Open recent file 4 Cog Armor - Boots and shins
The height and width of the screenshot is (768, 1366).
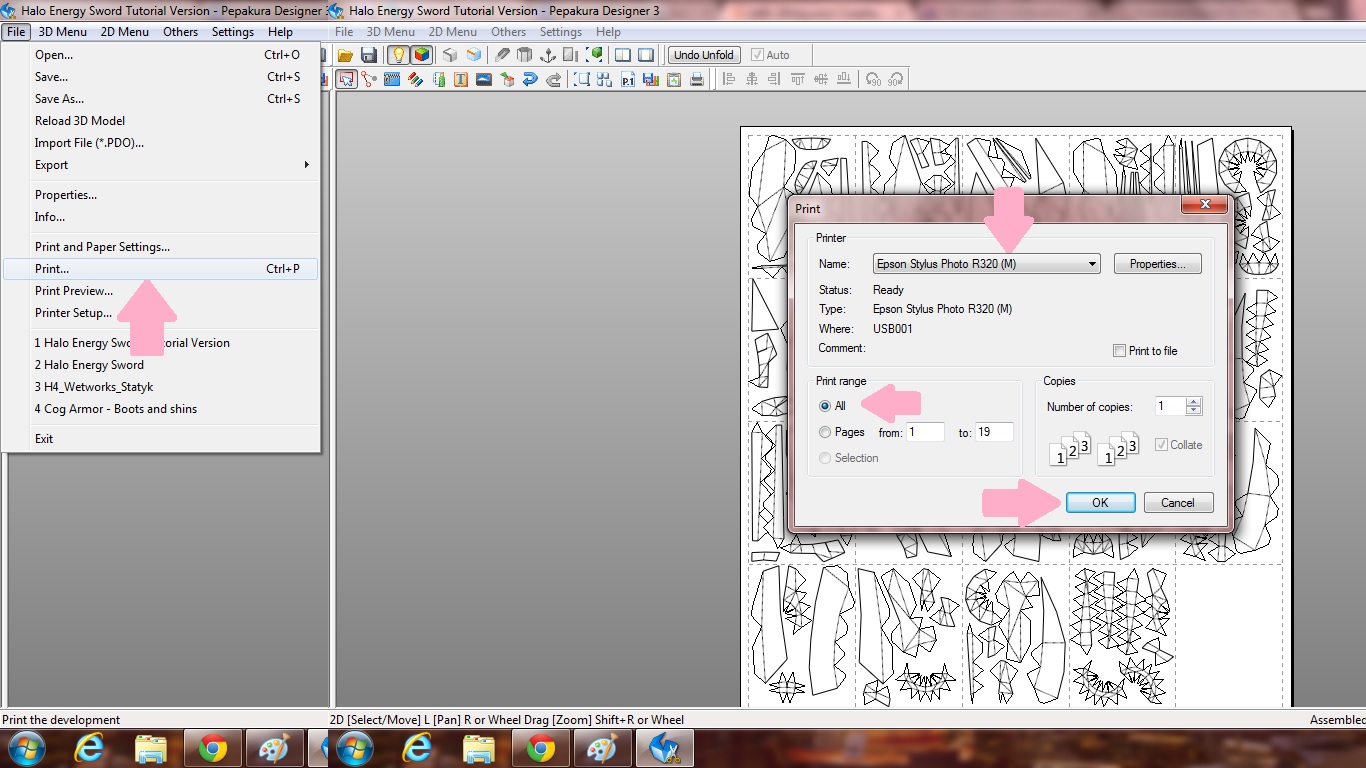[160, 409]
